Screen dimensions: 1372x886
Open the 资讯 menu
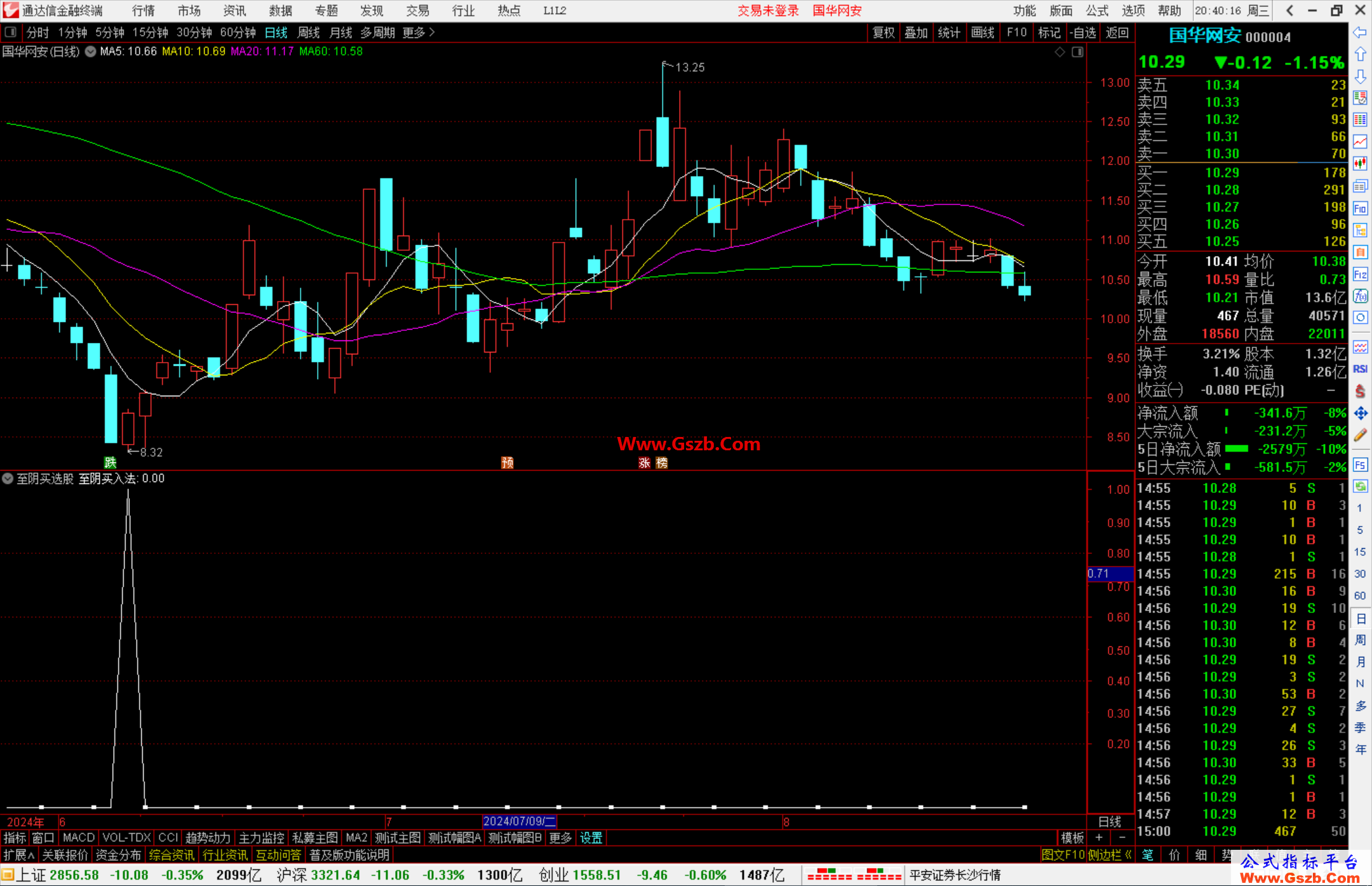tap(234, 11)
